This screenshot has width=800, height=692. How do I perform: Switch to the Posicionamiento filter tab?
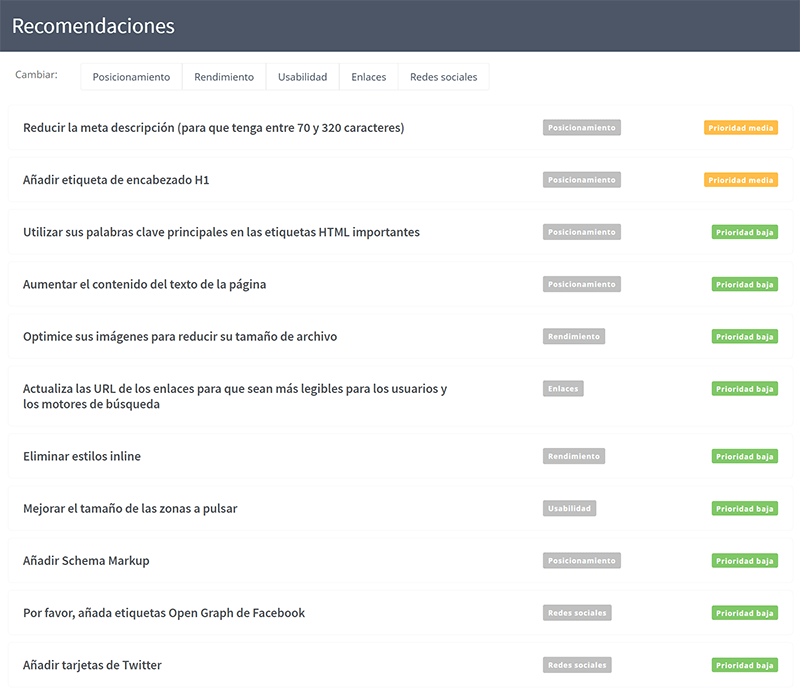tap(131, 77)
